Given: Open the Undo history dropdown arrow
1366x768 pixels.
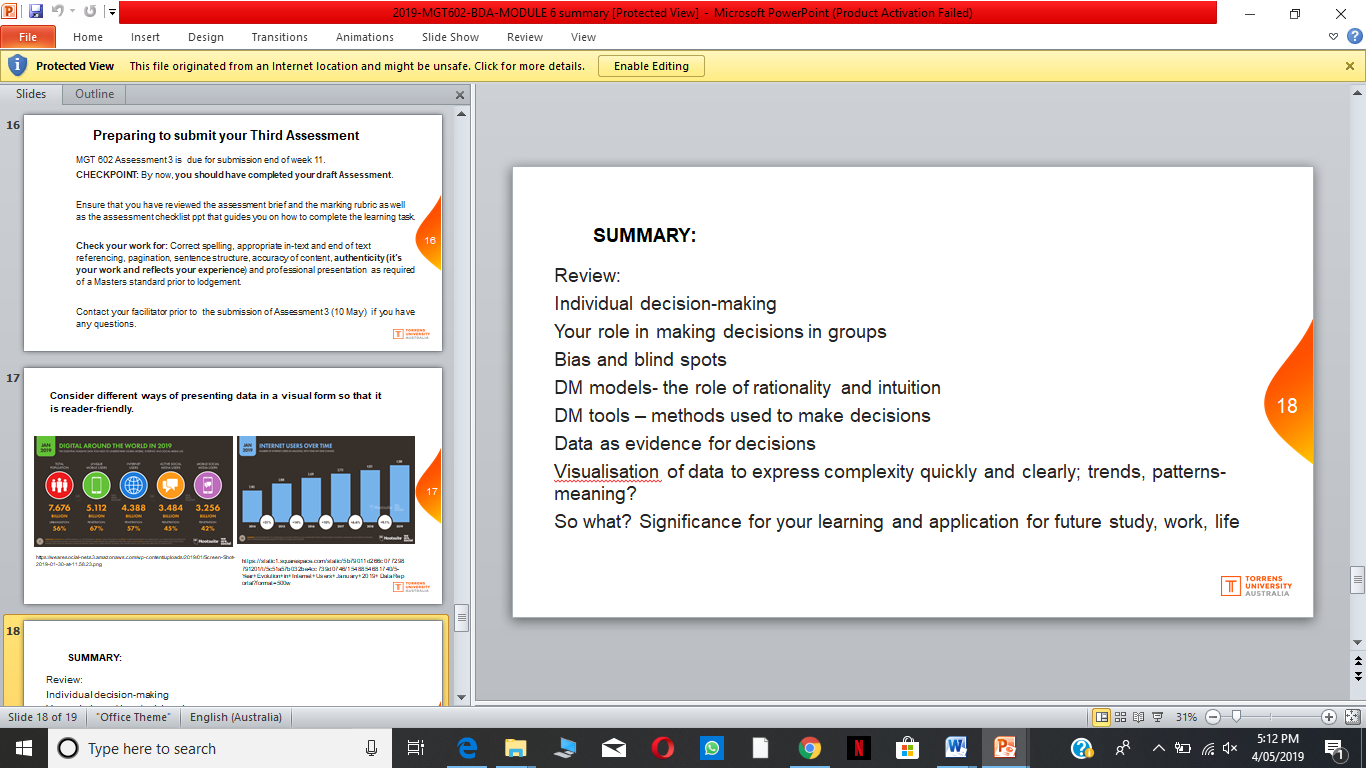Looking at the screenshot, I should 72,13.
